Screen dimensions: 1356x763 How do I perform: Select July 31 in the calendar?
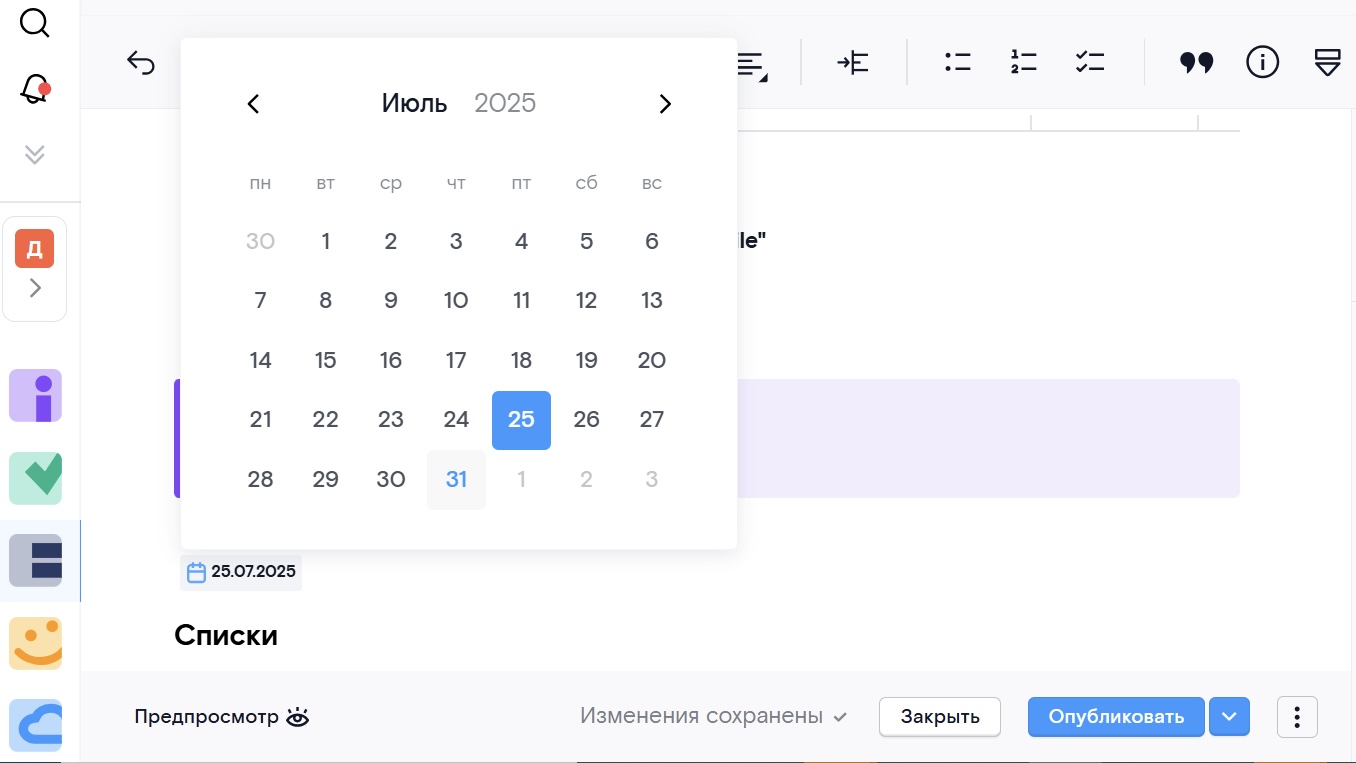(x=456, y=480)
